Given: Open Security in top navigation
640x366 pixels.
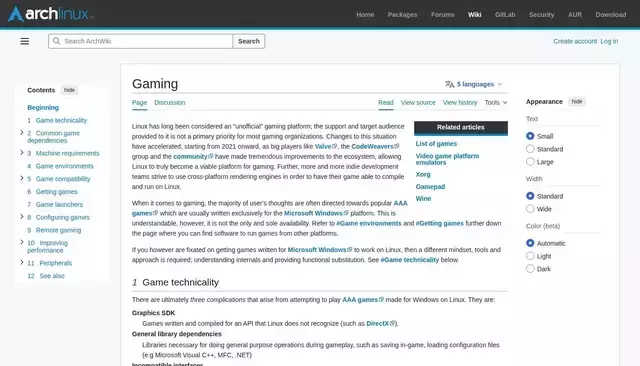Looking at the screenshot, I should coord(542,15).
